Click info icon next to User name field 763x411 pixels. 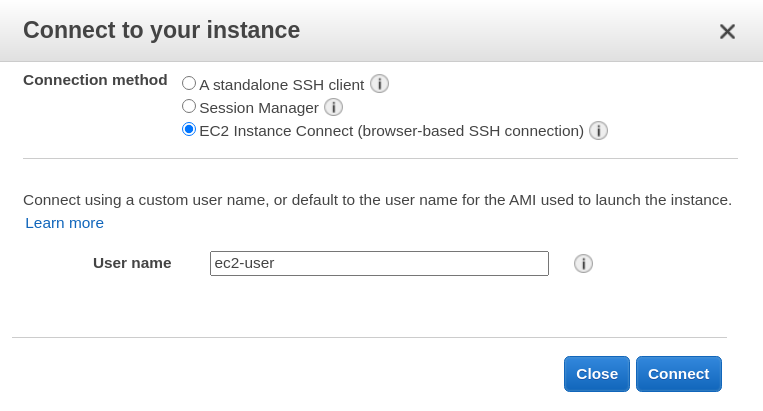584,263
